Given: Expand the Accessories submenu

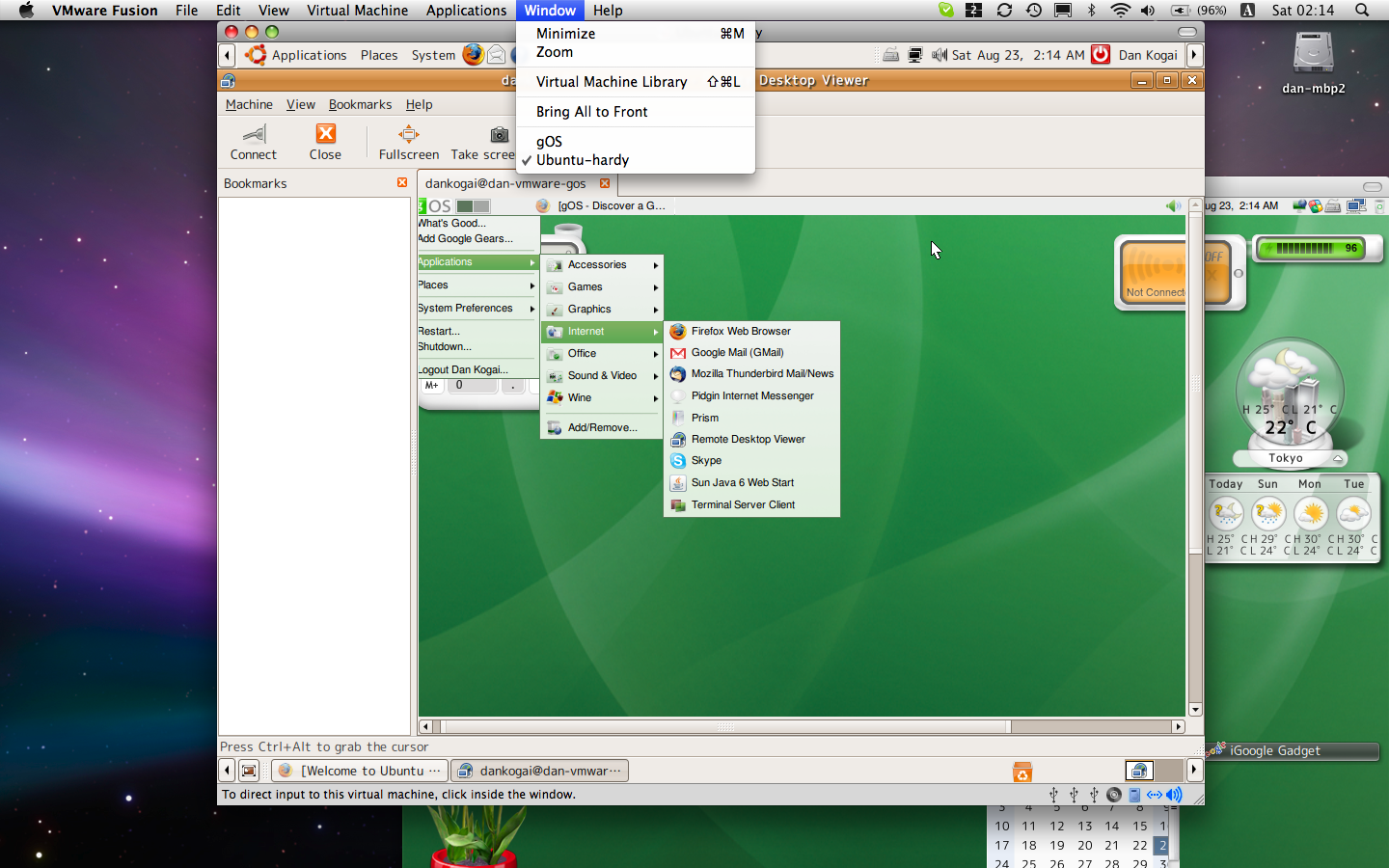Looking at the screenshot, I should (x=602, y=265).
